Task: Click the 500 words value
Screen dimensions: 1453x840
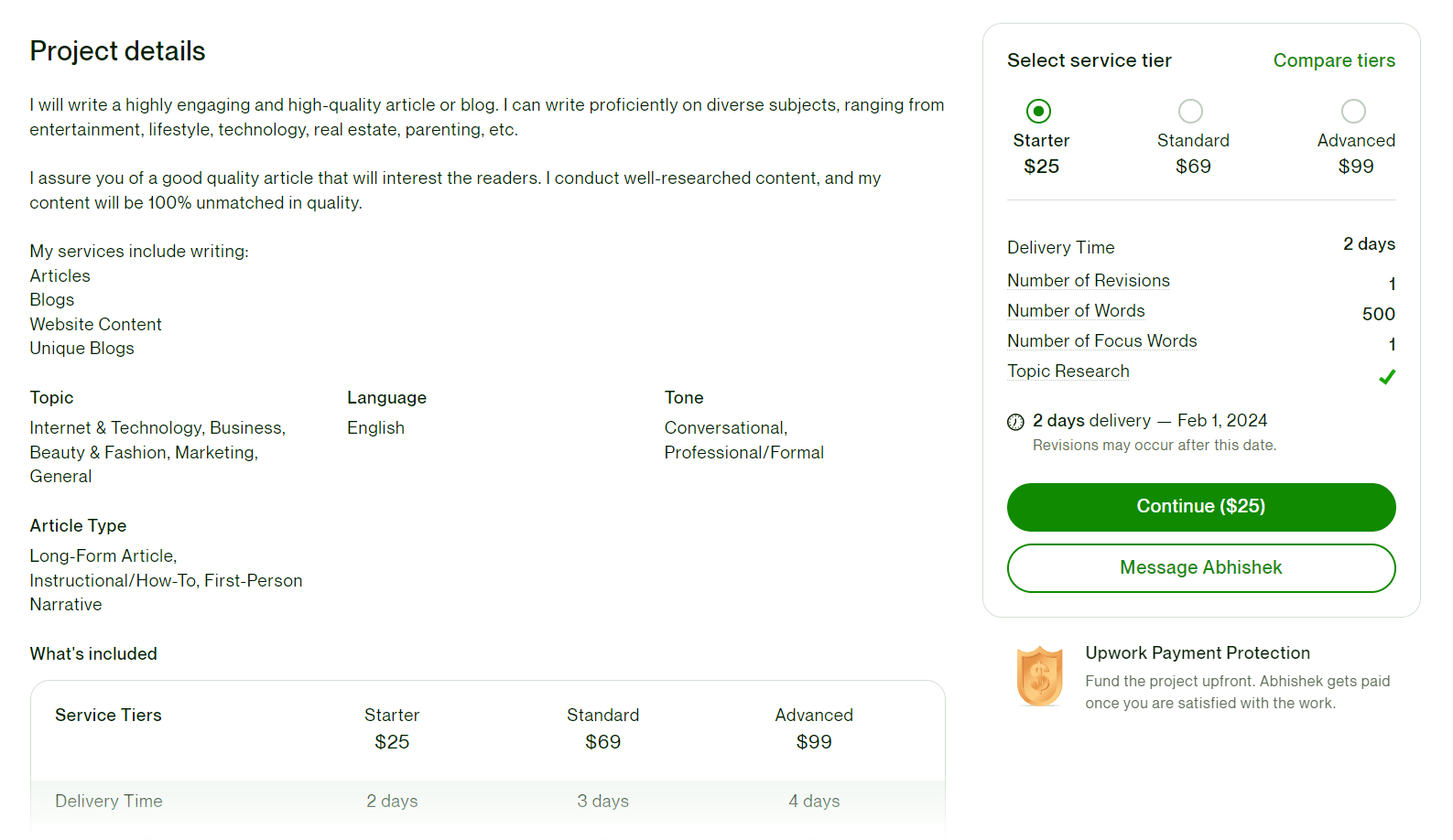Action: pos(1378,315)
